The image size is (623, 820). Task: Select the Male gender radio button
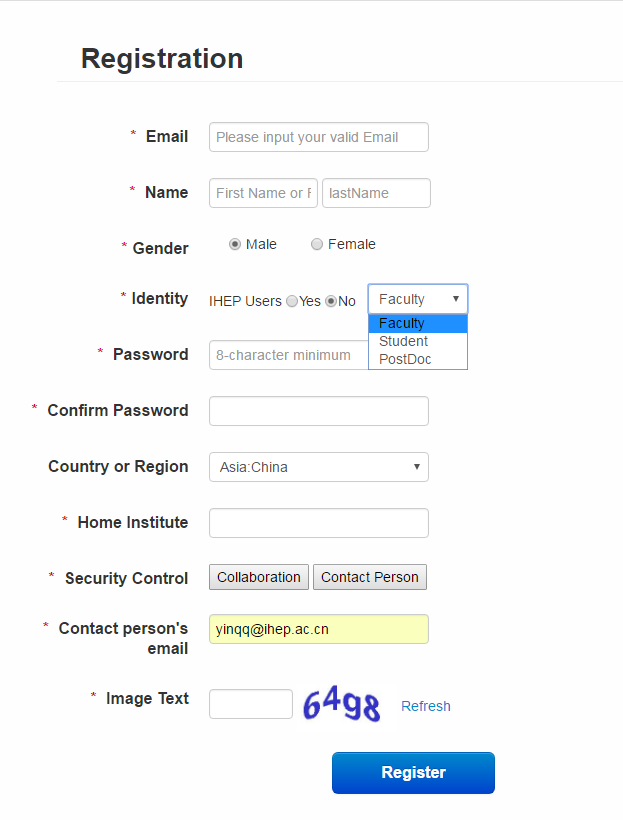click(235, 244)
